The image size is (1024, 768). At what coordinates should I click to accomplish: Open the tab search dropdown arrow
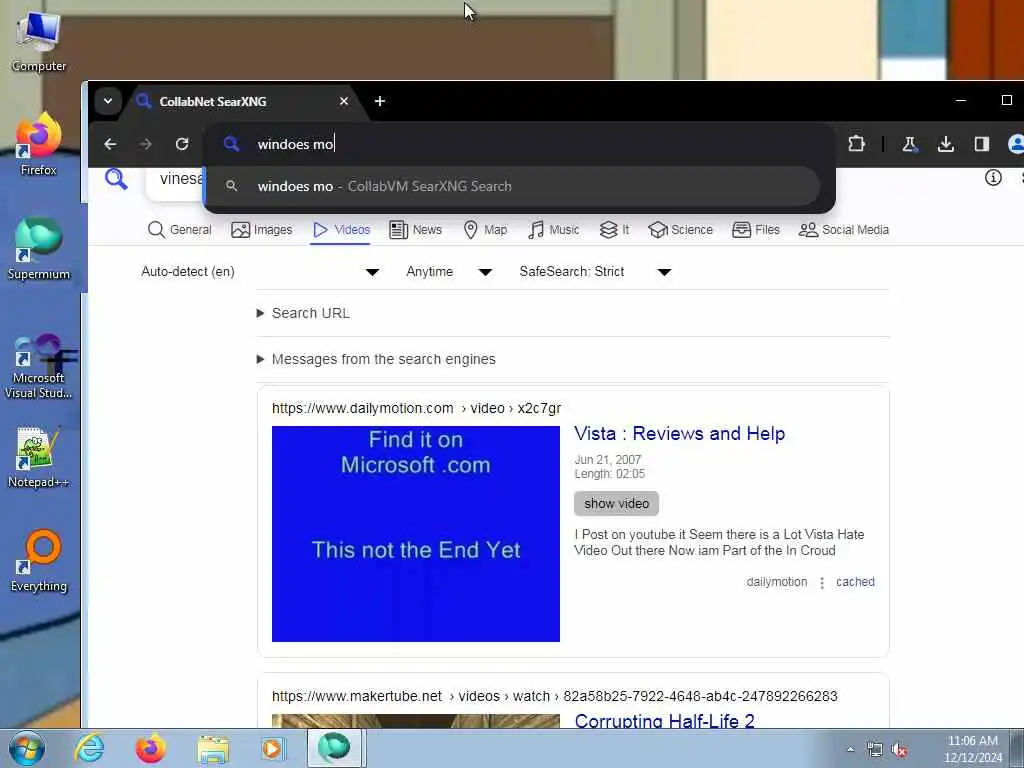pyautogui.click(x=108, y=101)
